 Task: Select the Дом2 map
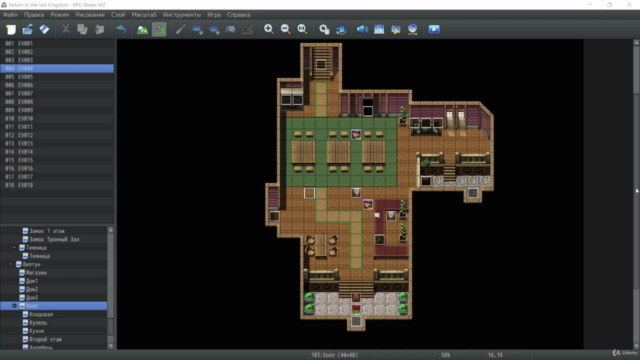click(x=31, y=289)
